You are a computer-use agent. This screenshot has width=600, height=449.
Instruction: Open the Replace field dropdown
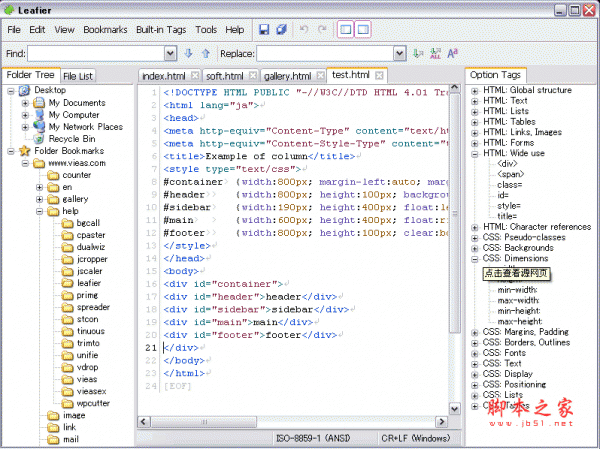[x=400, y=53]
